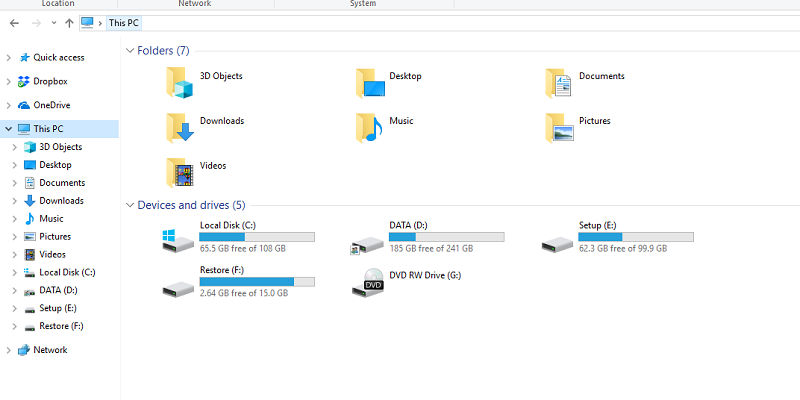Select Restore (F:) in the sidebar tree
The height and width of the screenshot is (400, 800).
(61, 326)
